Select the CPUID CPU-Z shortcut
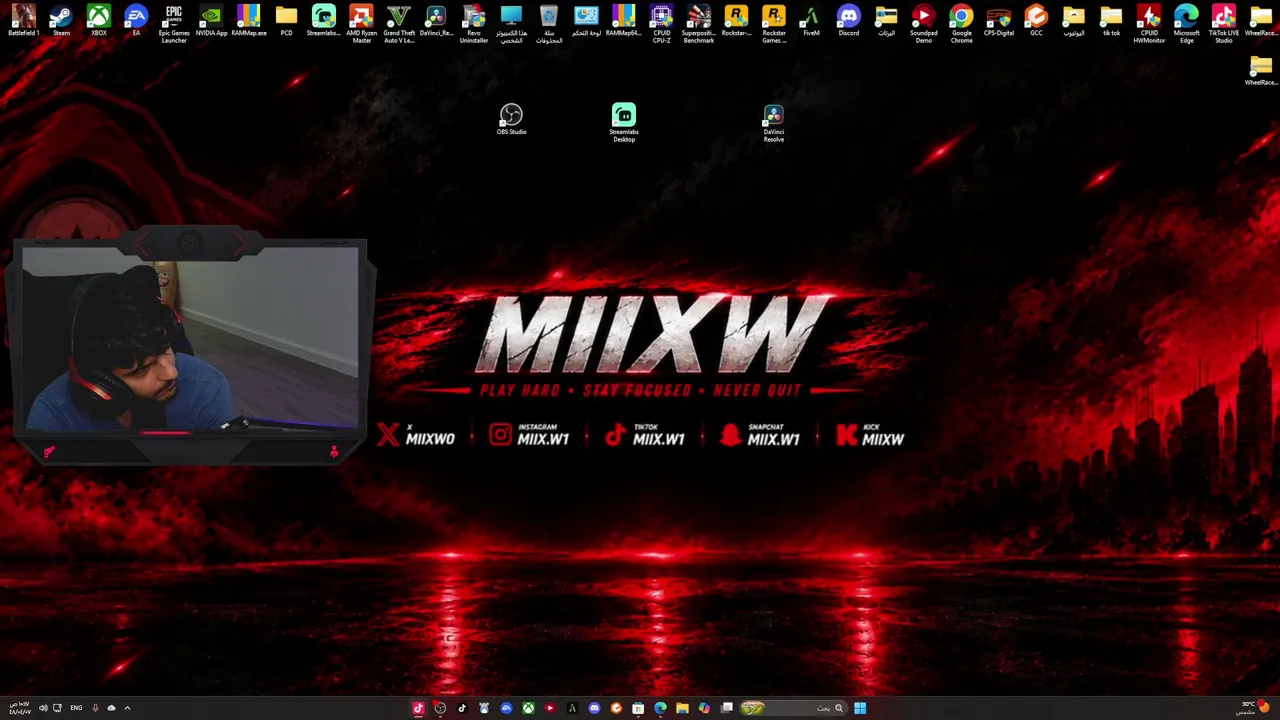 click(661, 24)
